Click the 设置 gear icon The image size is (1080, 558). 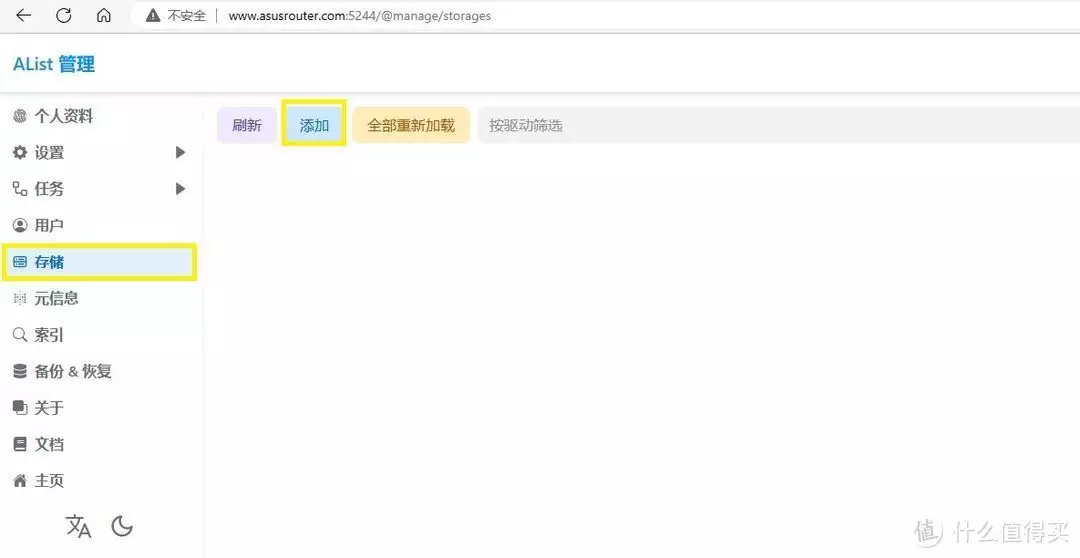point(20,152)
